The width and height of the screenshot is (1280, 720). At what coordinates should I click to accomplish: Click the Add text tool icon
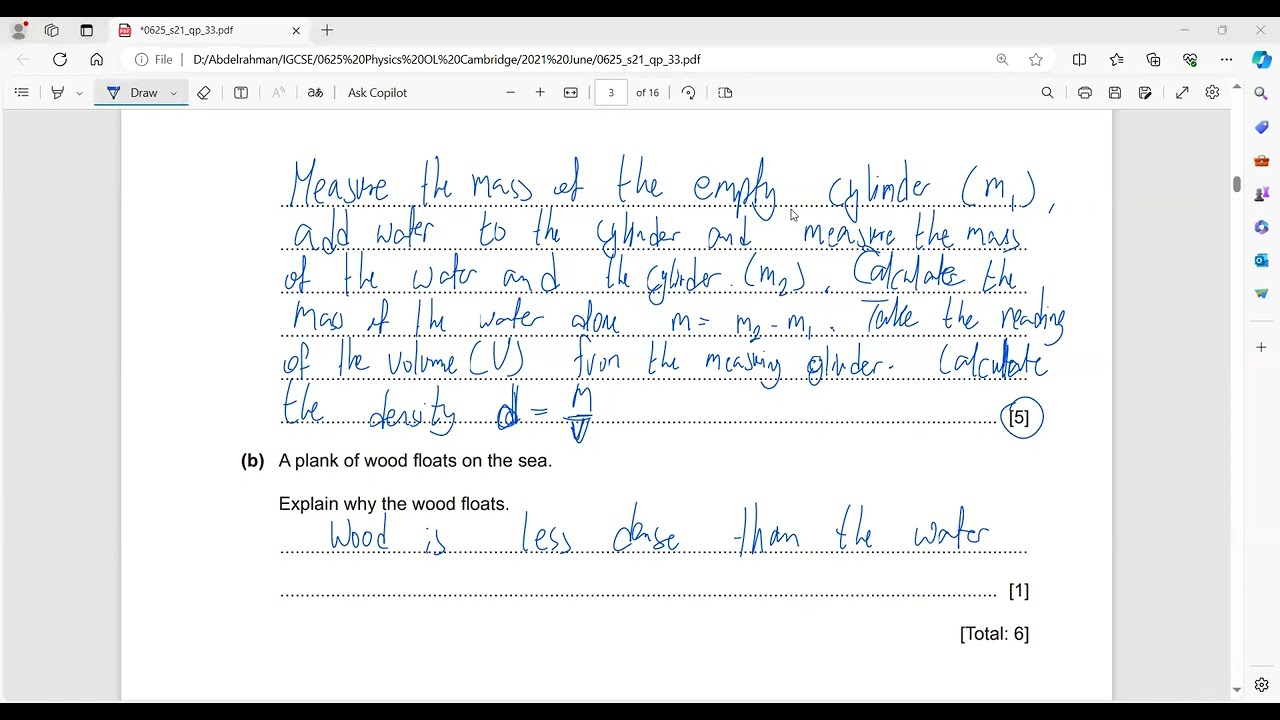241,92
